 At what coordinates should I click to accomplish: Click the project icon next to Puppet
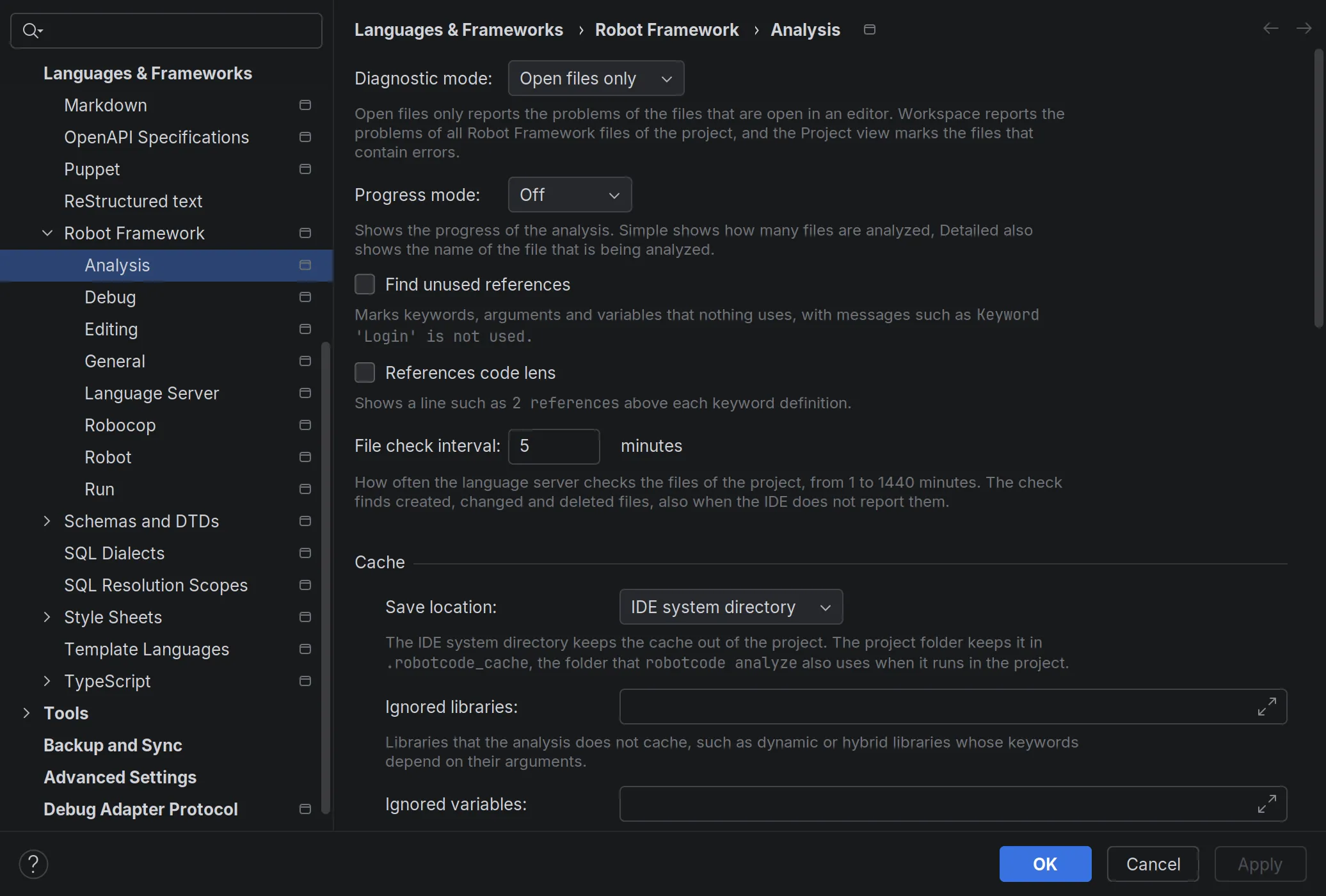[305, 169]
